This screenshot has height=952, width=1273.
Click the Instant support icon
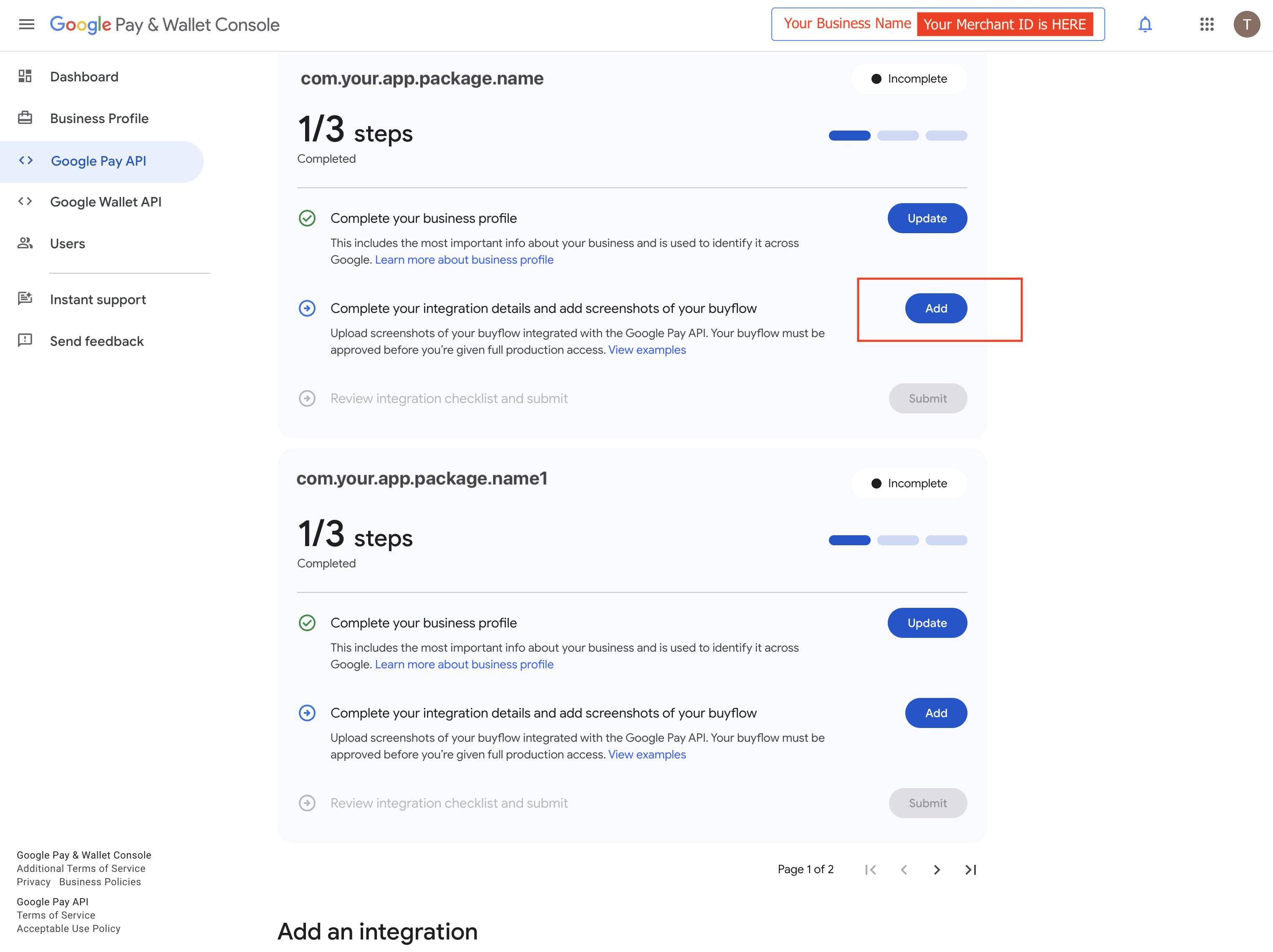pos(25,299)
